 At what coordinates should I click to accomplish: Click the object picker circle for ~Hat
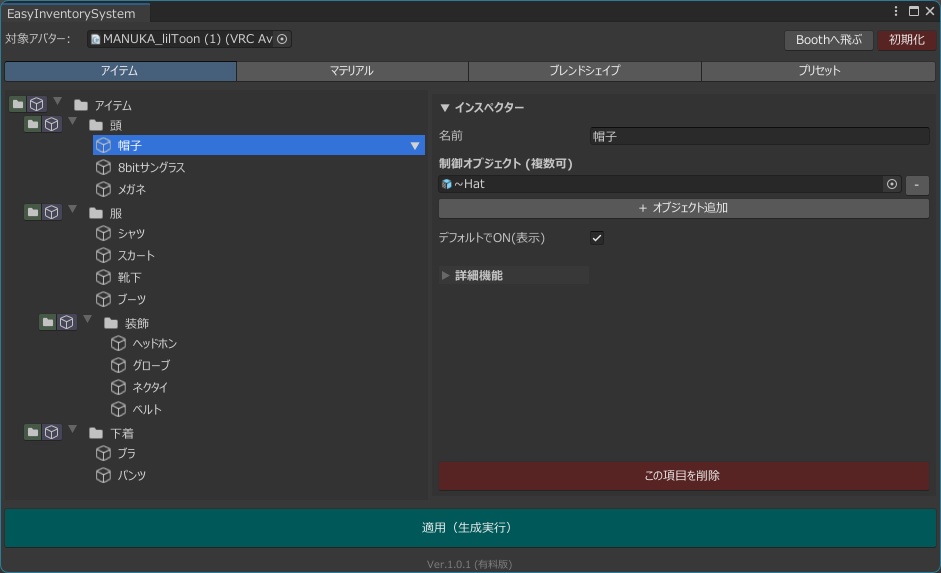(x=892, y=184)
